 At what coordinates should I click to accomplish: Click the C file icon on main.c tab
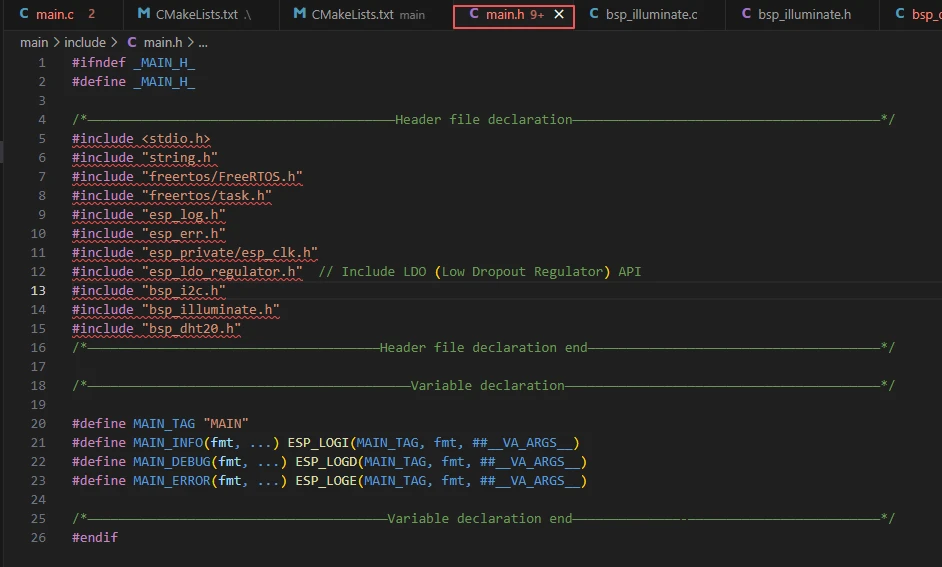pos(24,15)
